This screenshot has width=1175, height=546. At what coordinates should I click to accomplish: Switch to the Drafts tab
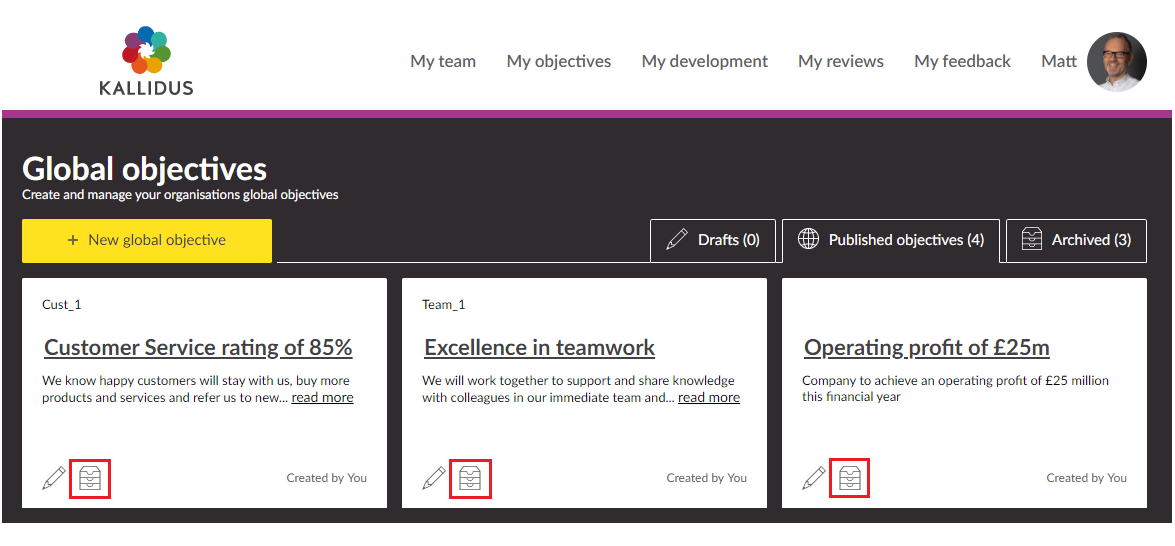coord(713,240)
